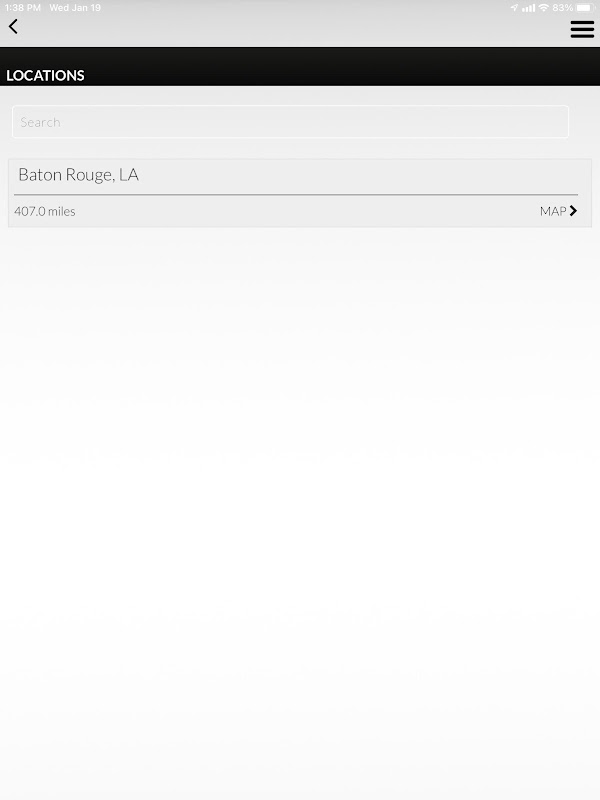Image resolution: width=600 pixels, height=800 pixels.
Task: Click the black header bar beside LOCATIONS
Action: 342,66
